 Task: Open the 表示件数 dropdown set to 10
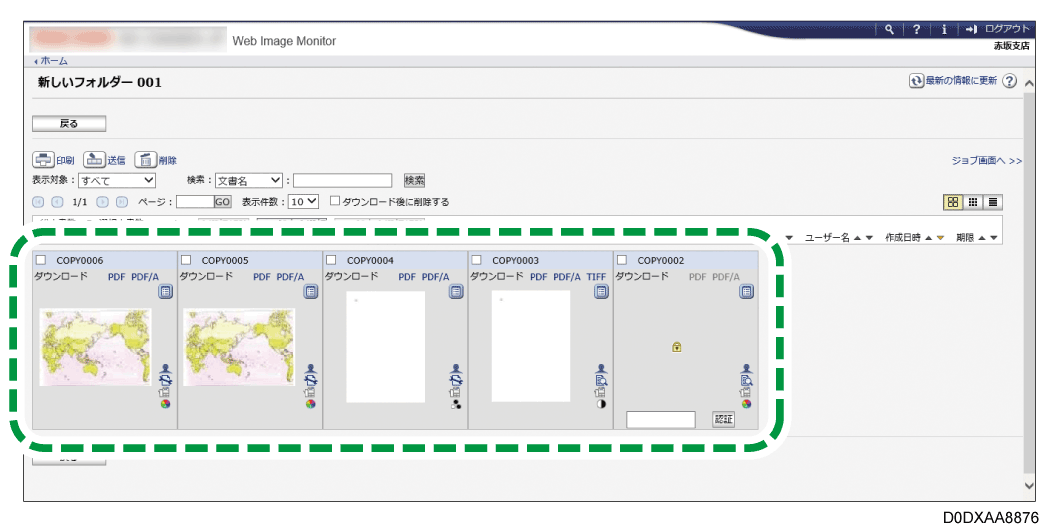coord(303,201)
